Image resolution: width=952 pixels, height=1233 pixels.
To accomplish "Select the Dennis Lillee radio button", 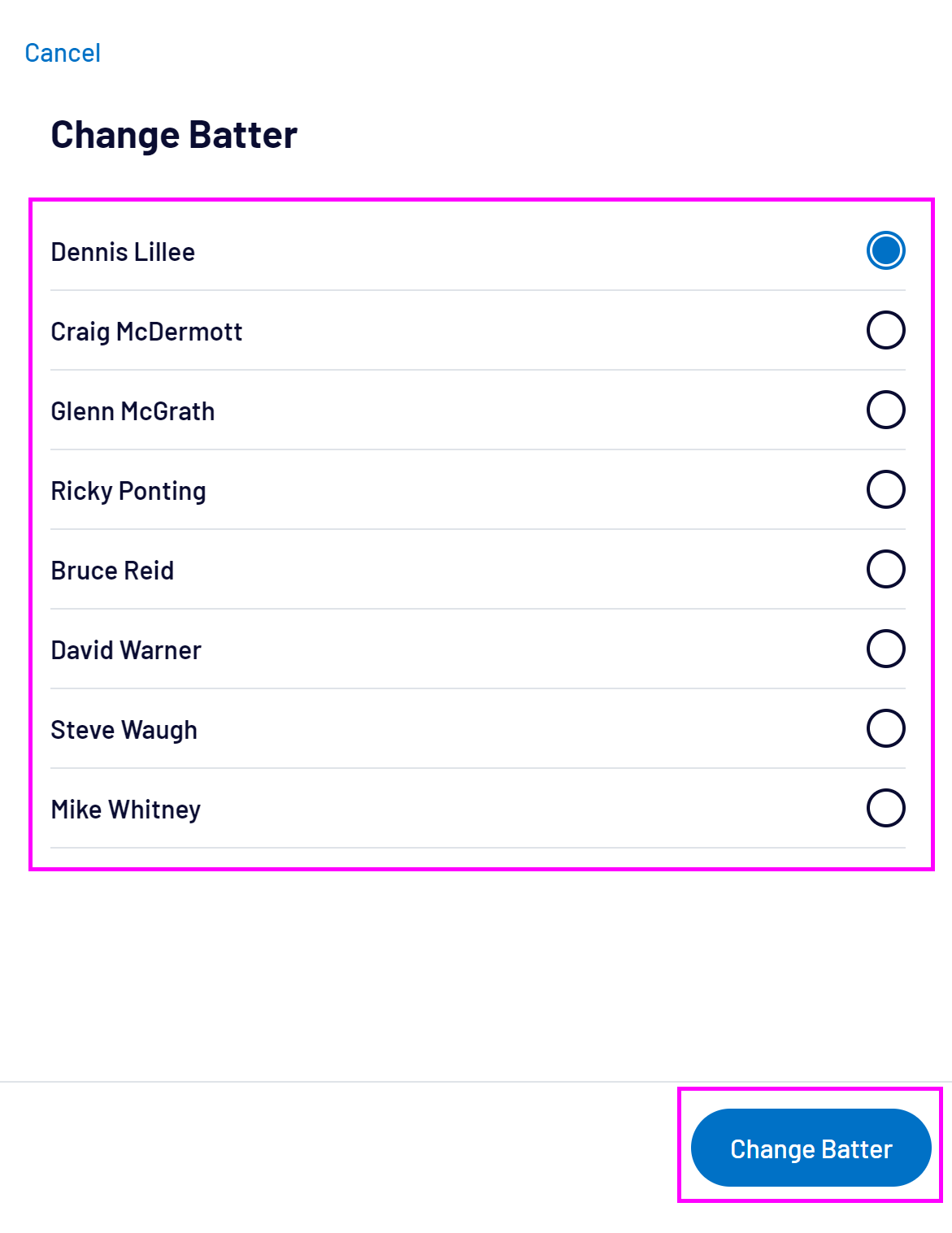I will pyautogui.click(x=885, y=250).
